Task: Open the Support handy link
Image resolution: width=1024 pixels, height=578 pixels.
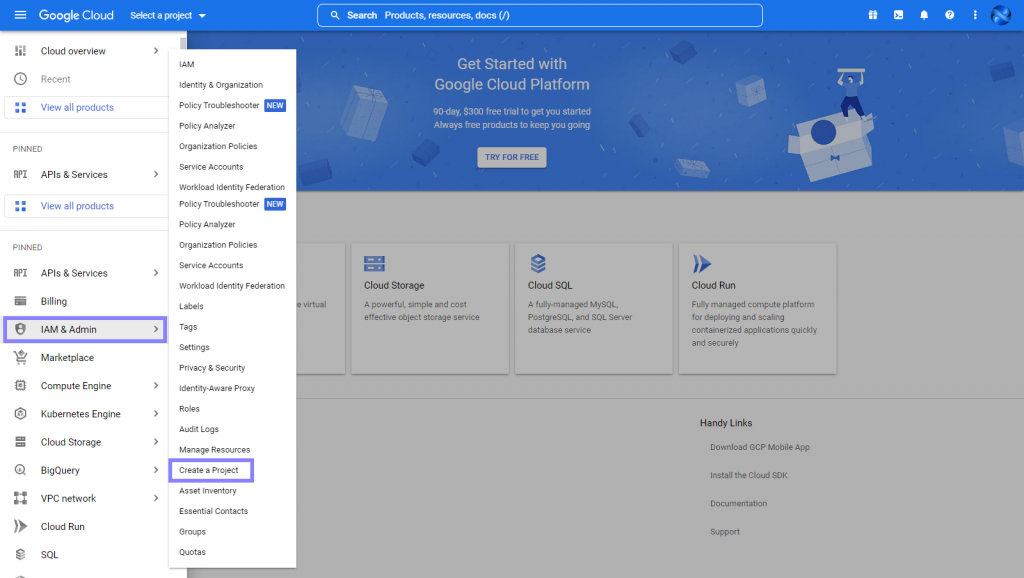Action: pos(725,532)
